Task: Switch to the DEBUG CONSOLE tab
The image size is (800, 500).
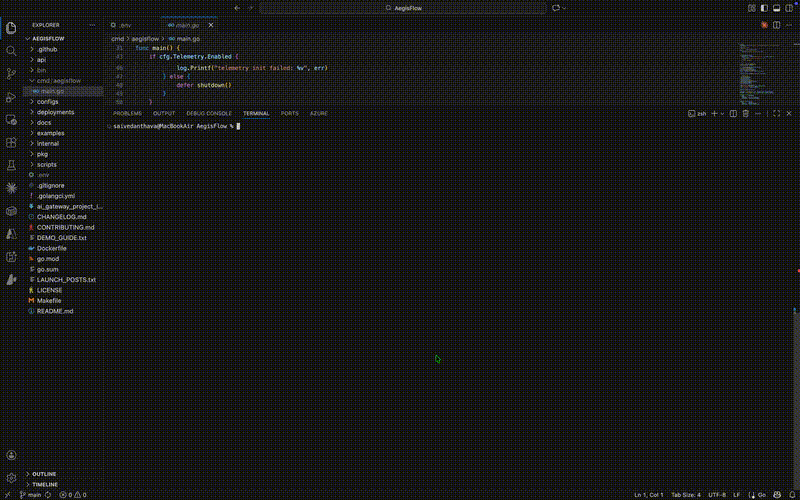Action: point(209,113)
